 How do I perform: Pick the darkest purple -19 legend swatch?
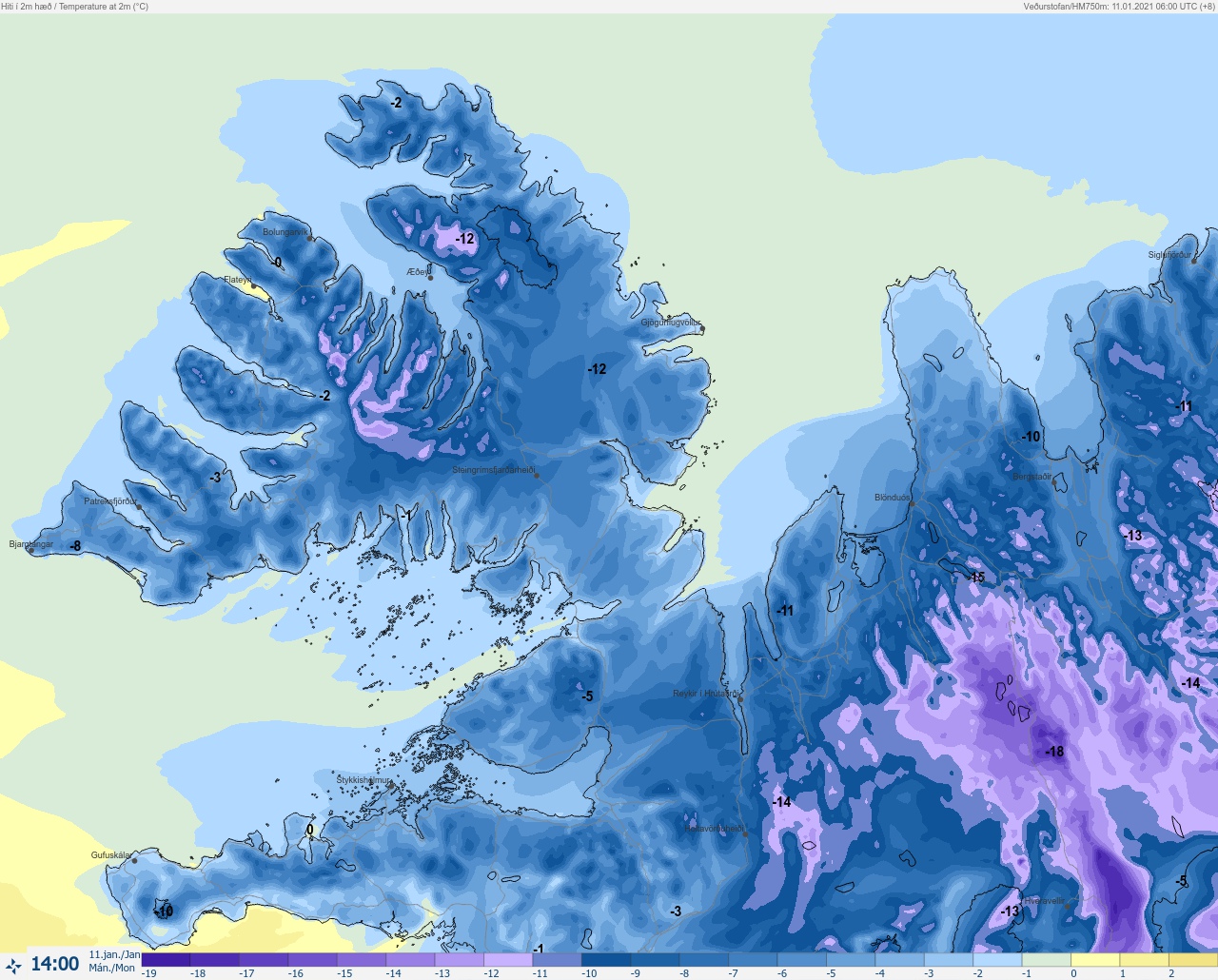[x=166, y=960]
